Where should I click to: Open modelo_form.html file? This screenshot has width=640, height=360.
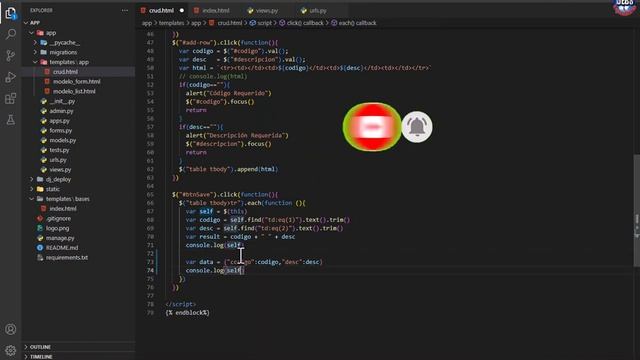pyautogui.click(x=76, y=82)
